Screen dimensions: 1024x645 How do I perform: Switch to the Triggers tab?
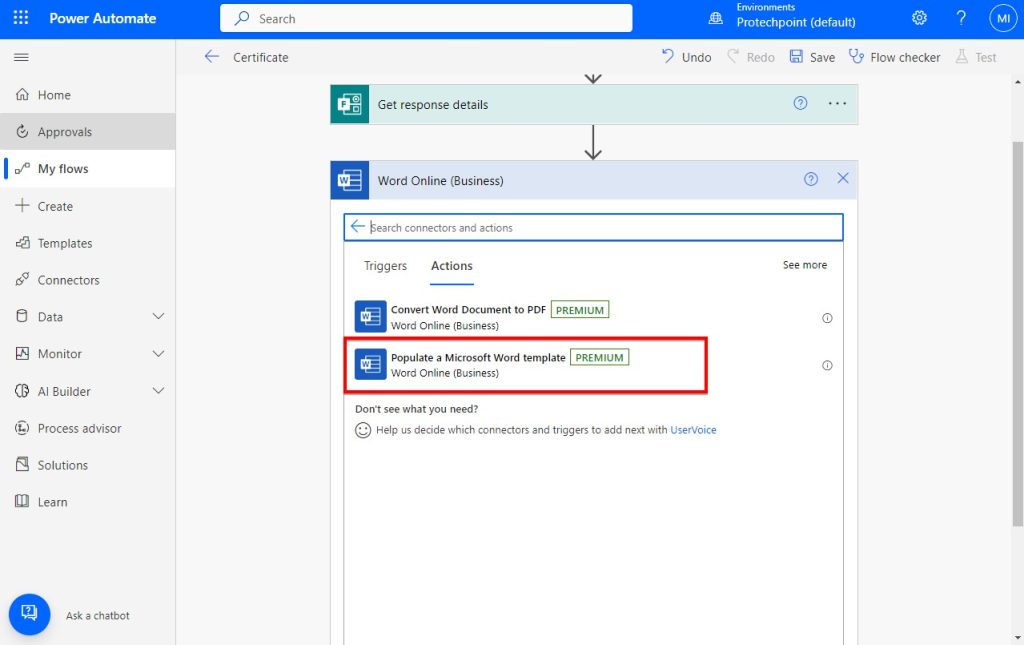click(x=385, y=266)
